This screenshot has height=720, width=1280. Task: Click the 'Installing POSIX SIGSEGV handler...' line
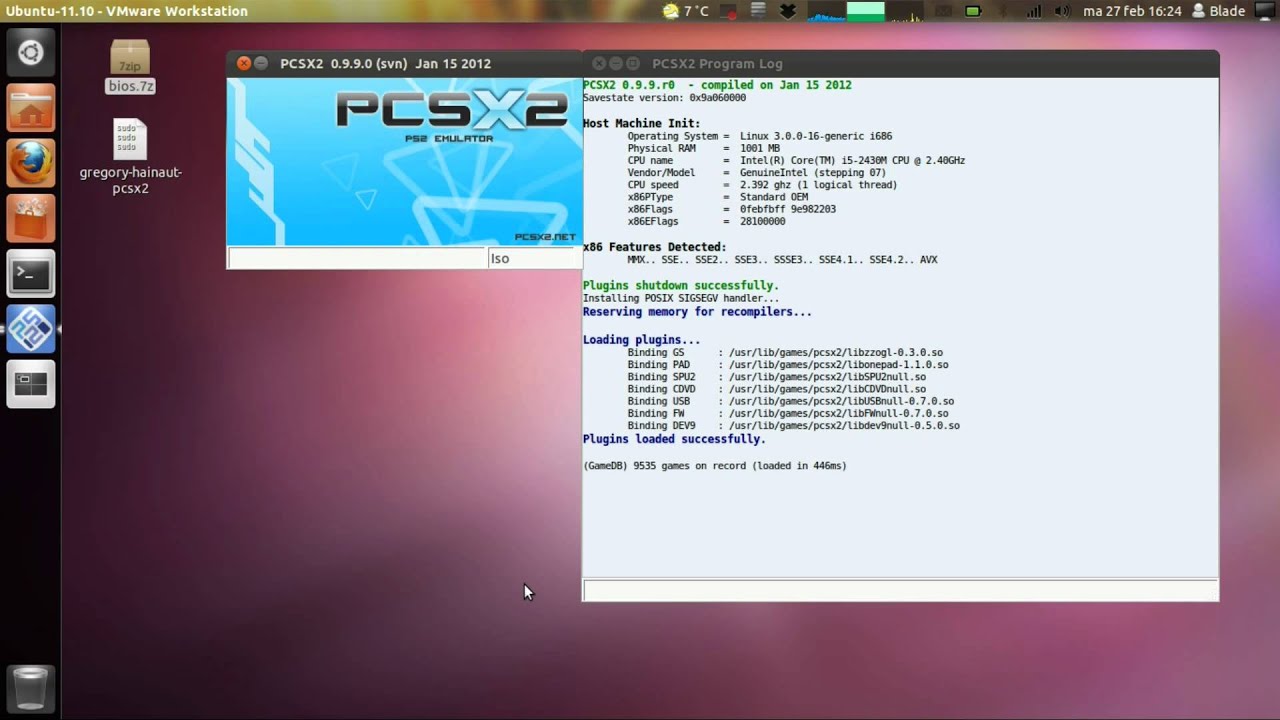coord(681,298)
